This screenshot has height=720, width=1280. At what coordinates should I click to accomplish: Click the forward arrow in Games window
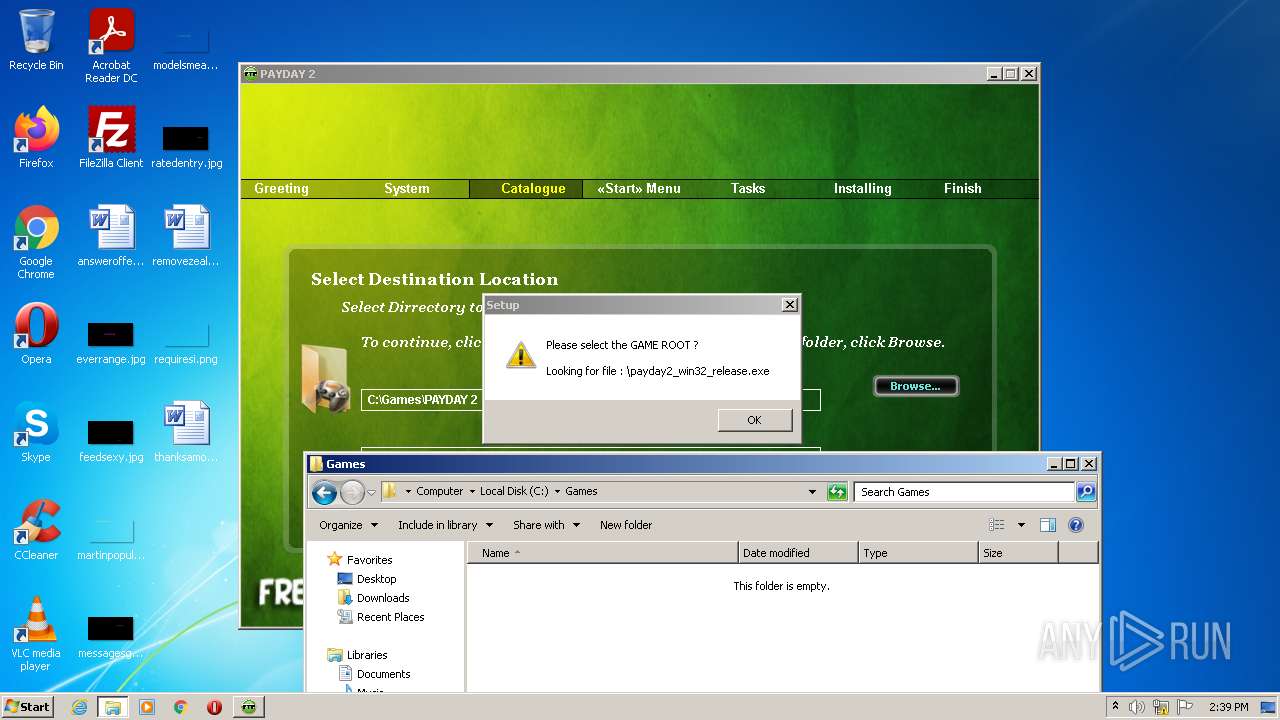(x=352, y=492)
